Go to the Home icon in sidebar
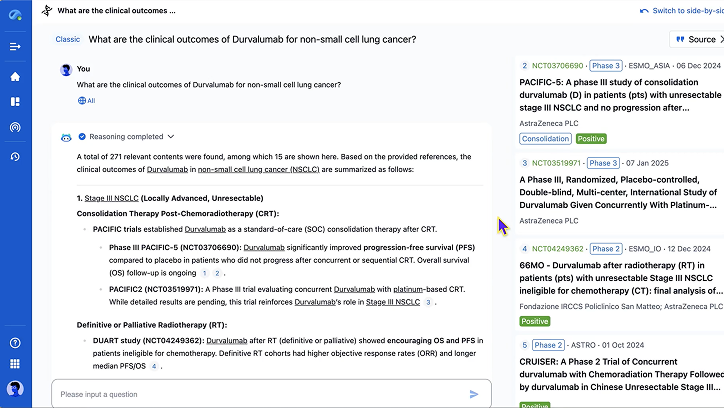The width and height of the screenshot is (724, 408). click(15, 76)
